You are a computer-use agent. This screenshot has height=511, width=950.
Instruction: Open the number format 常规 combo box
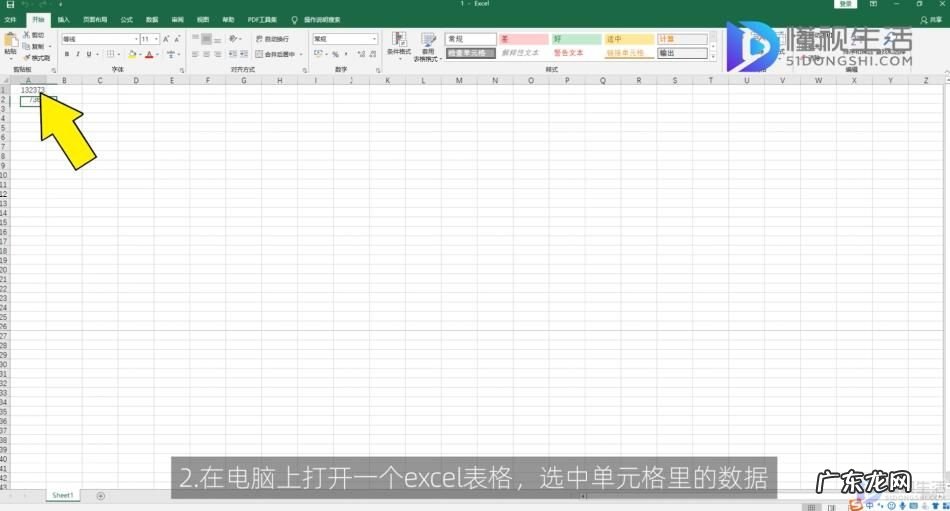345,39
